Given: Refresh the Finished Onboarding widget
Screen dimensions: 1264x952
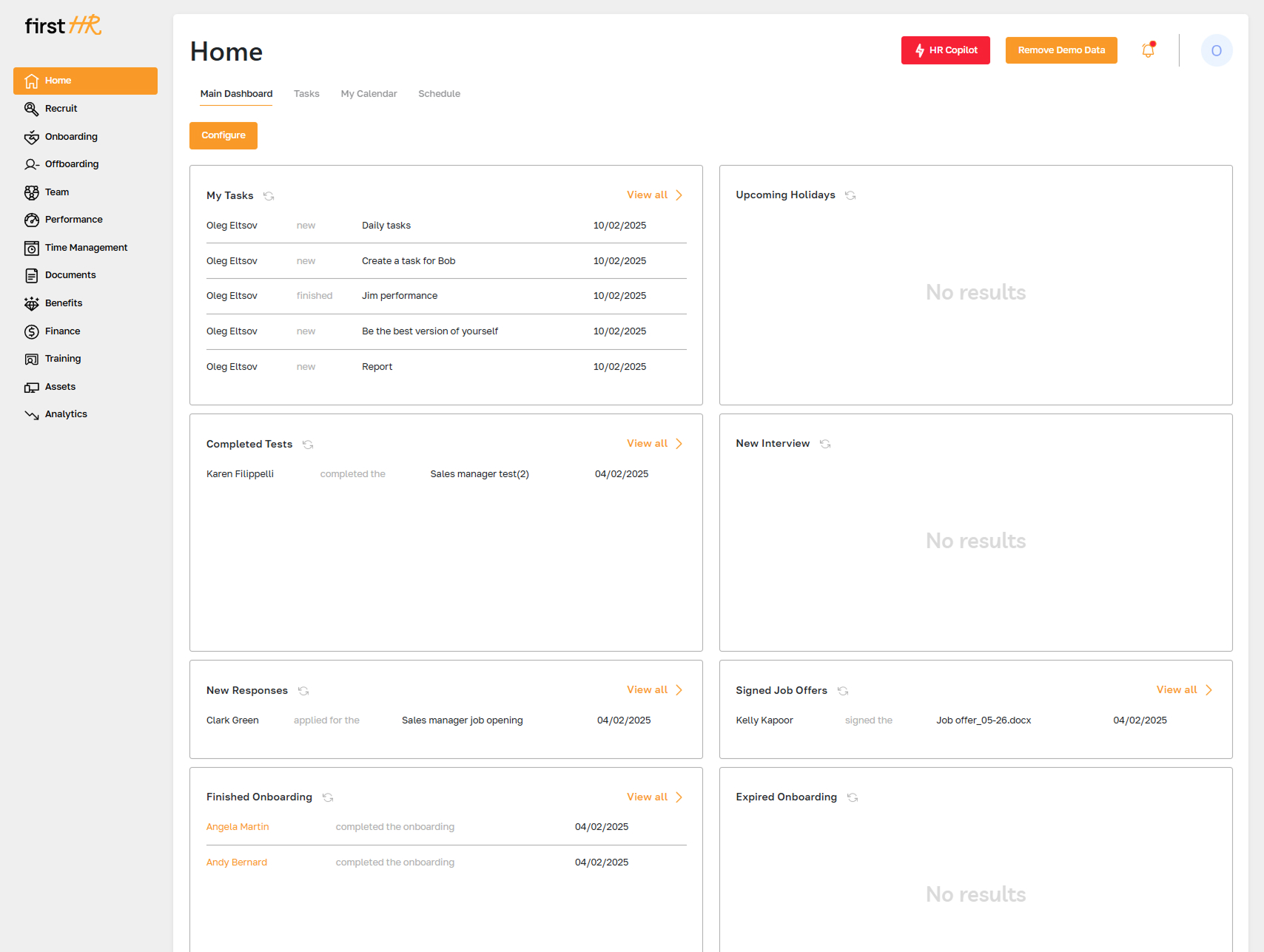Looking at the screenshot, I should tap(328, 797).
